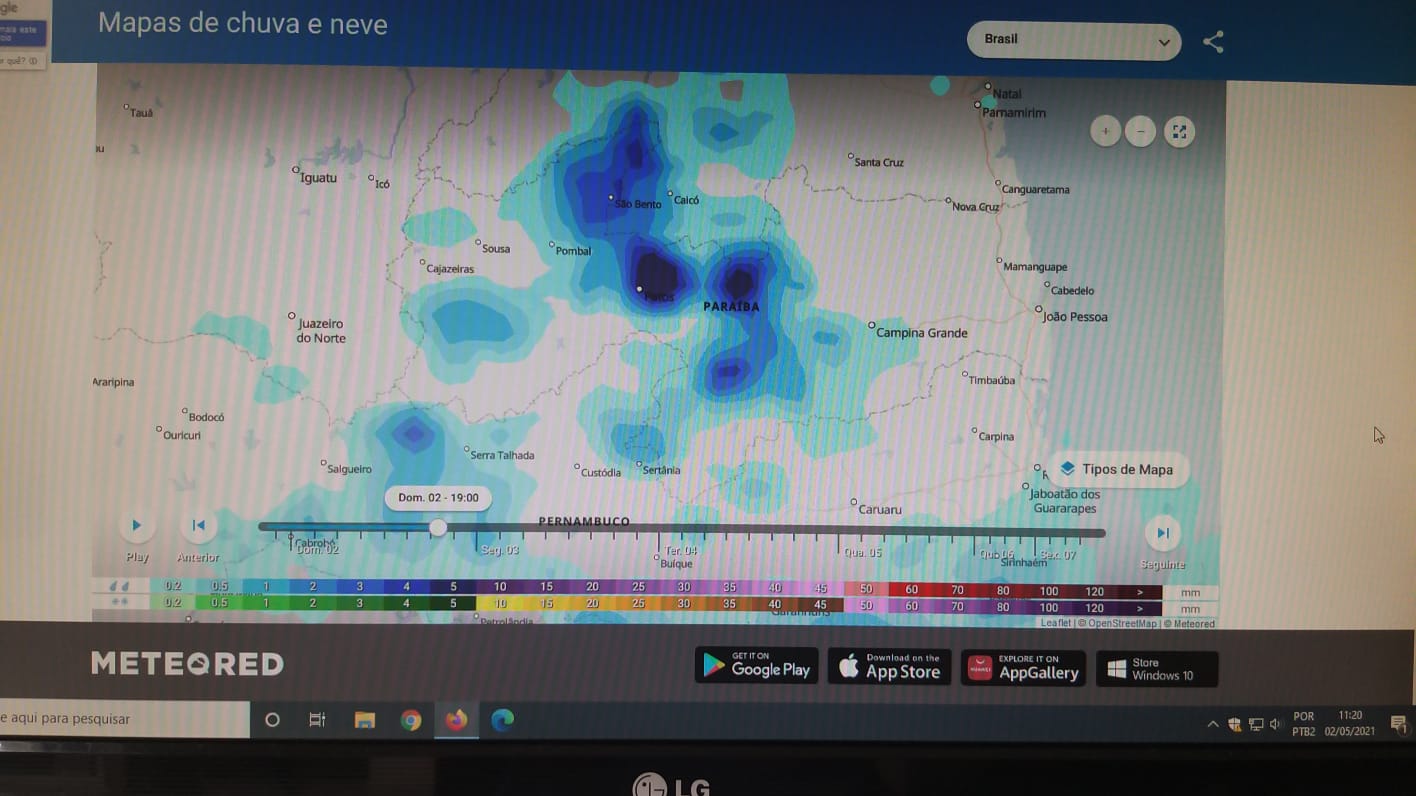Image resolution: width=1416 pixels, height=796 pixels.
Task: Open the App Store download badge
Action: click(889, 667)
